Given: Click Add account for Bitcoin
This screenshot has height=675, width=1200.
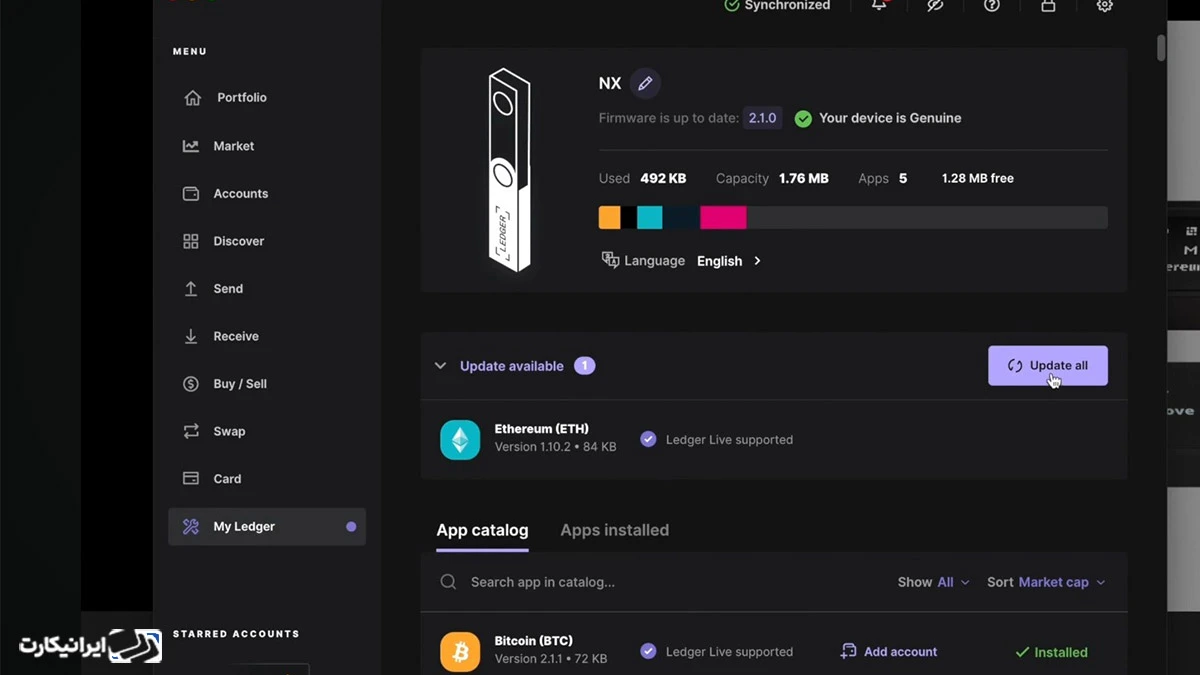Looking at the screenshot, I should point(889,651).
